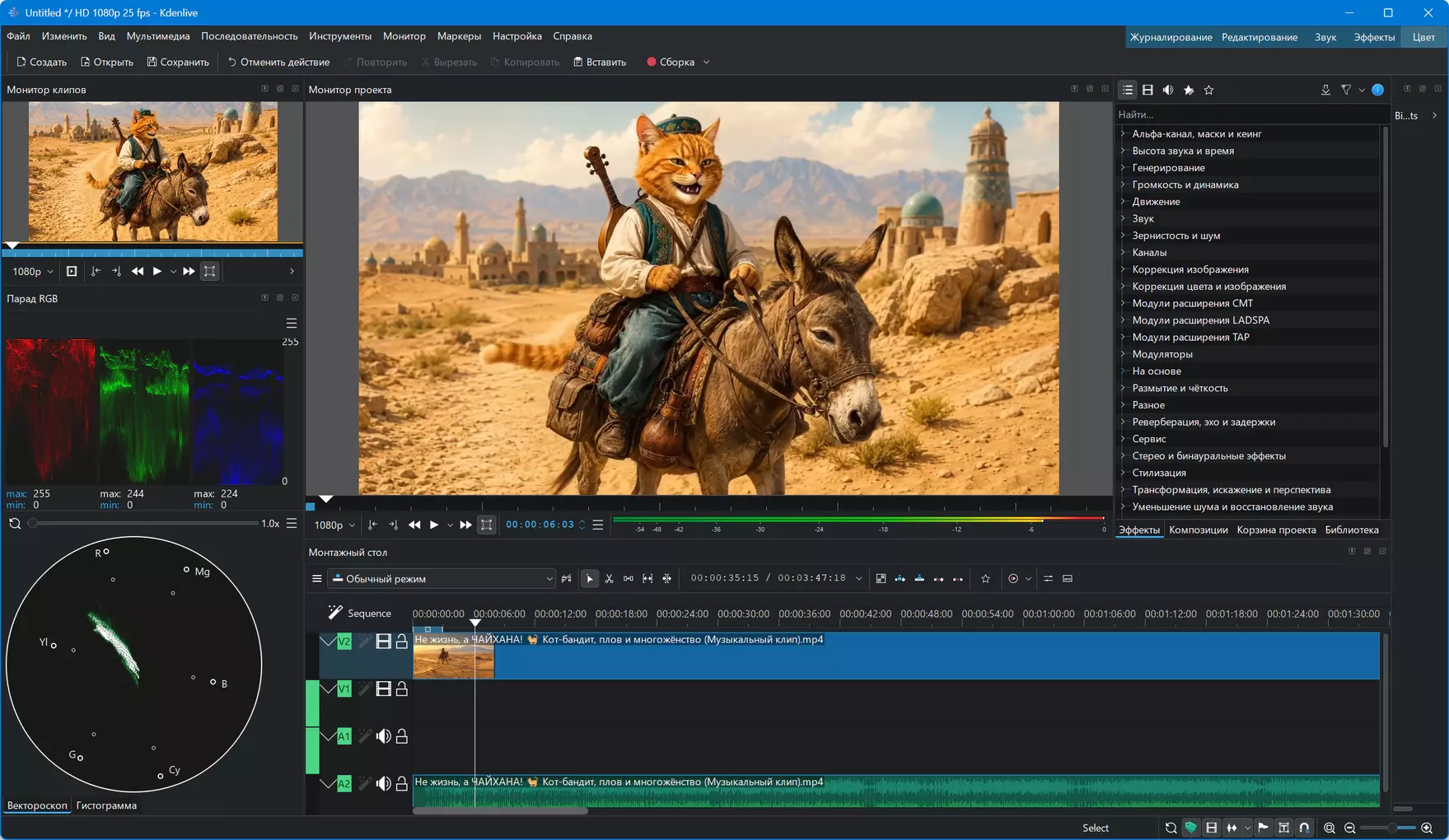Fit timeline zoom to project
Screen dimensions: 1449x840
(x=1330, y=828)
